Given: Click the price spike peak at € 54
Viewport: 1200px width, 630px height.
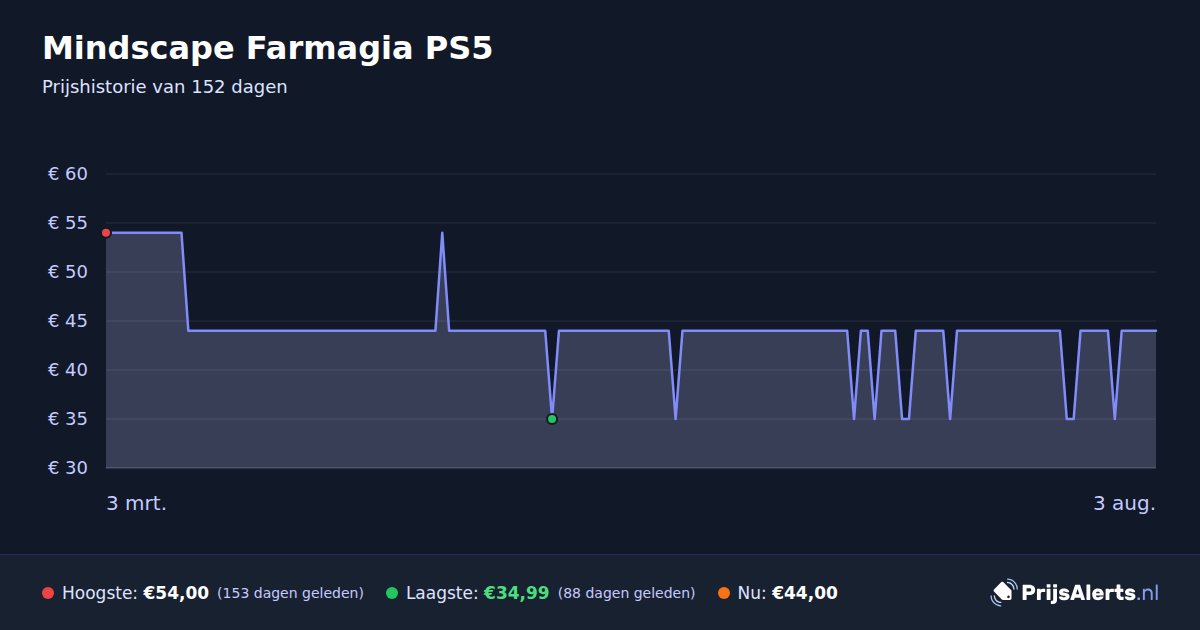Looking at the screenshot, I should tap(442, 233).
